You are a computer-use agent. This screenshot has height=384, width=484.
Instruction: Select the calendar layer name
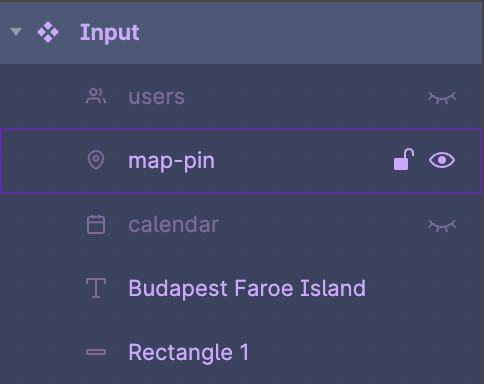174,225
